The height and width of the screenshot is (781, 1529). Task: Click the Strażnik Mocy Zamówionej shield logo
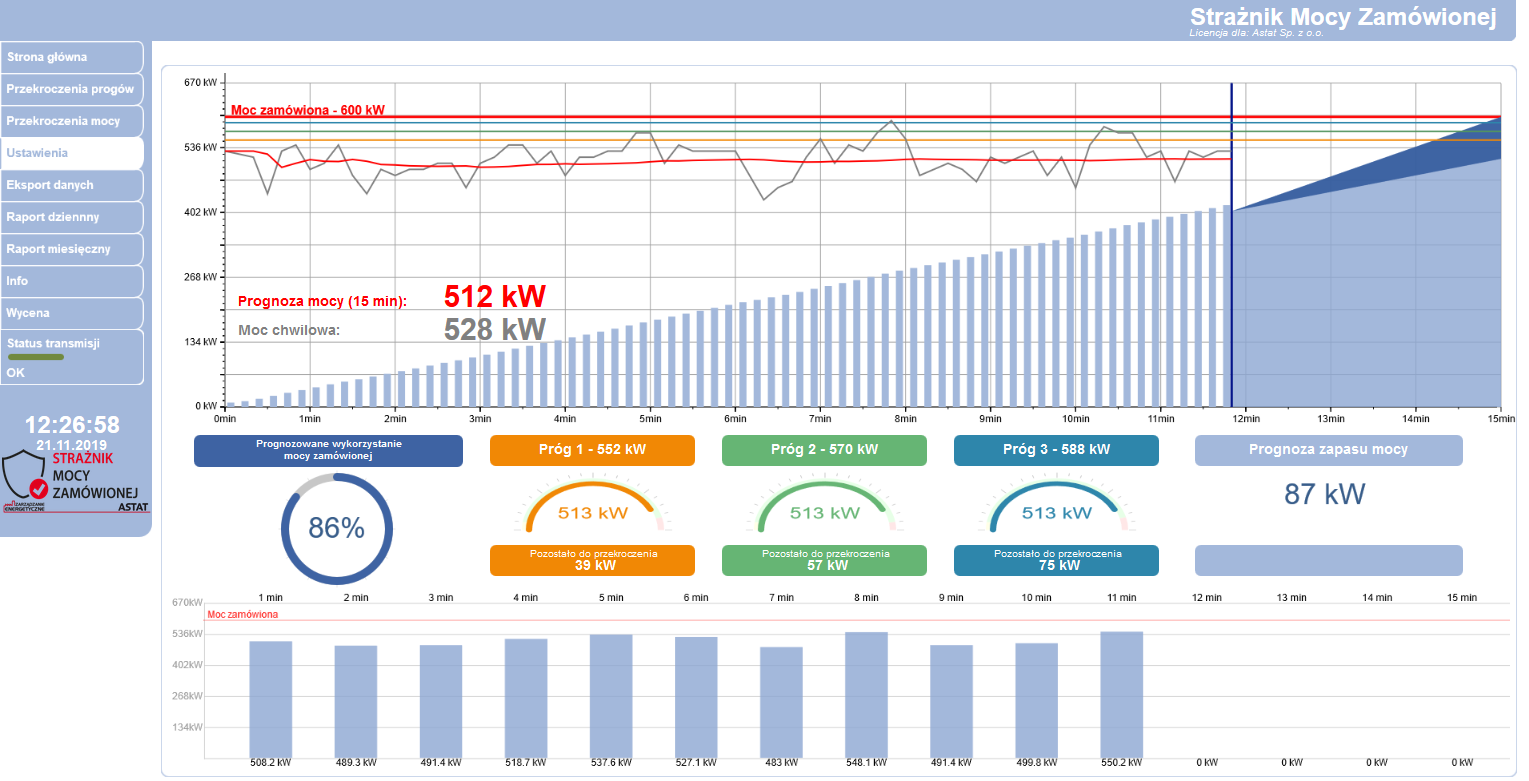coord(72,482)
